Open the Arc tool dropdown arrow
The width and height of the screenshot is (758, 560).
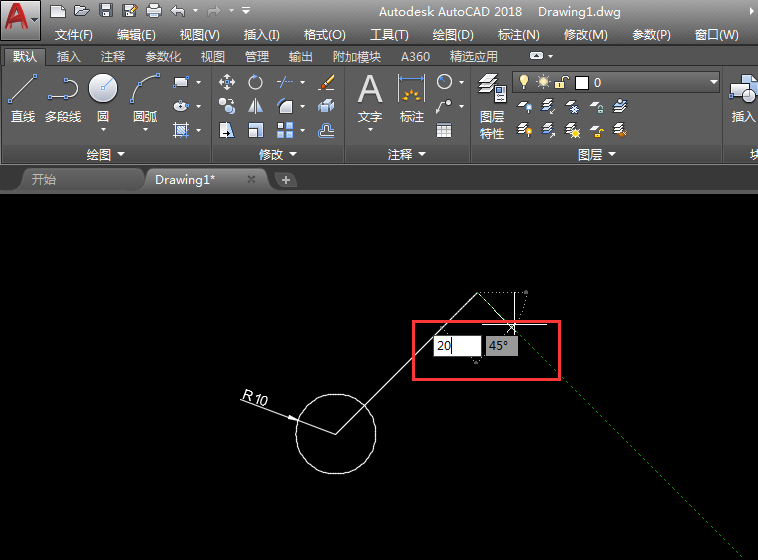click(145, 130)
